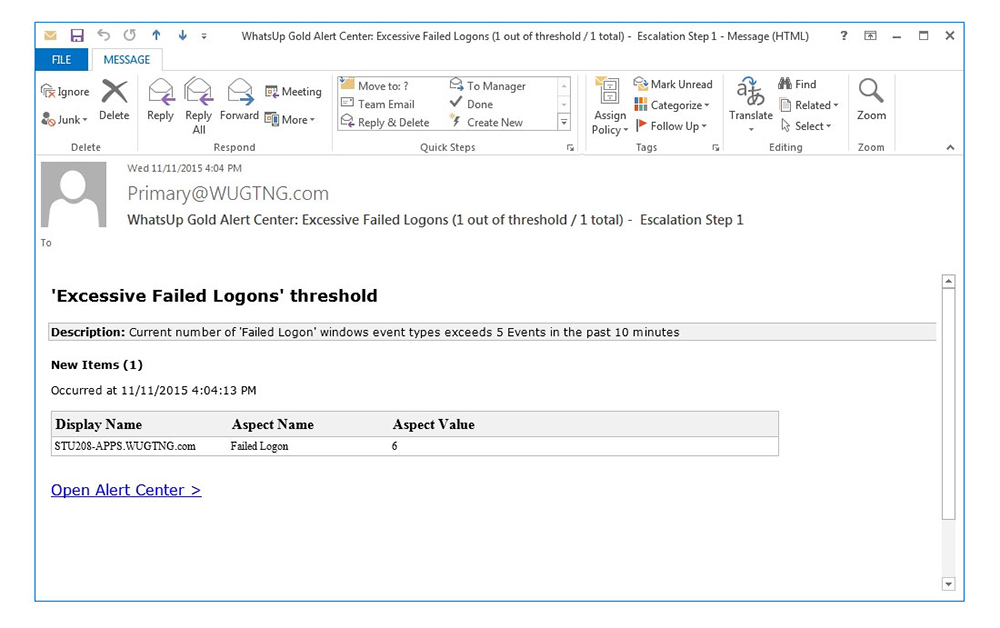The width and height of the screenshot is (1000, 628).
Task: Click the 'Occurred at 11/11/2015 4:04:13 PM' line
Action: click(x=154, y=390)
